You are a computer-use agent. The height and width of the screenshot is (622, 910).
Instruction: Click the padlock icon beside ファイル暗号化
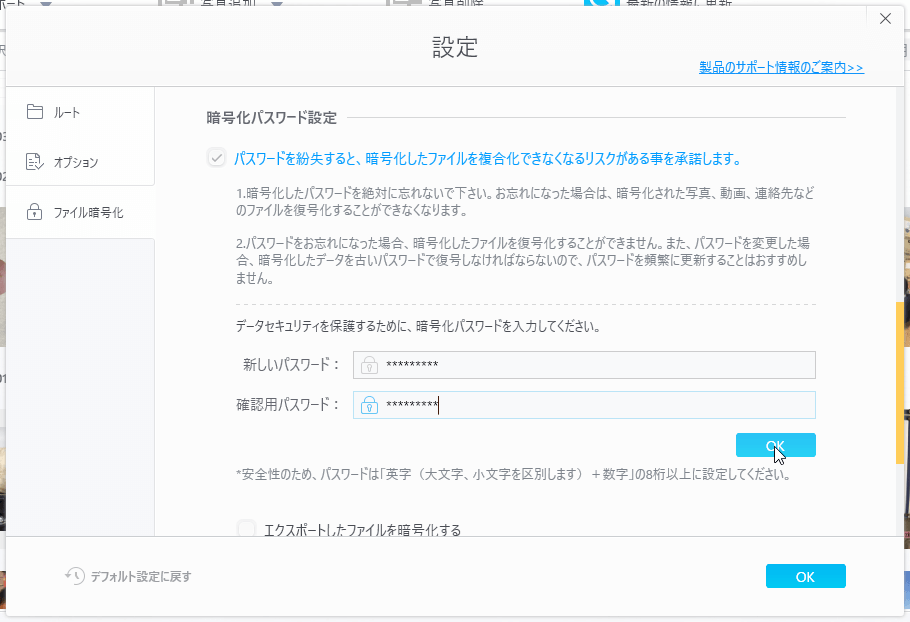[35, 212]
